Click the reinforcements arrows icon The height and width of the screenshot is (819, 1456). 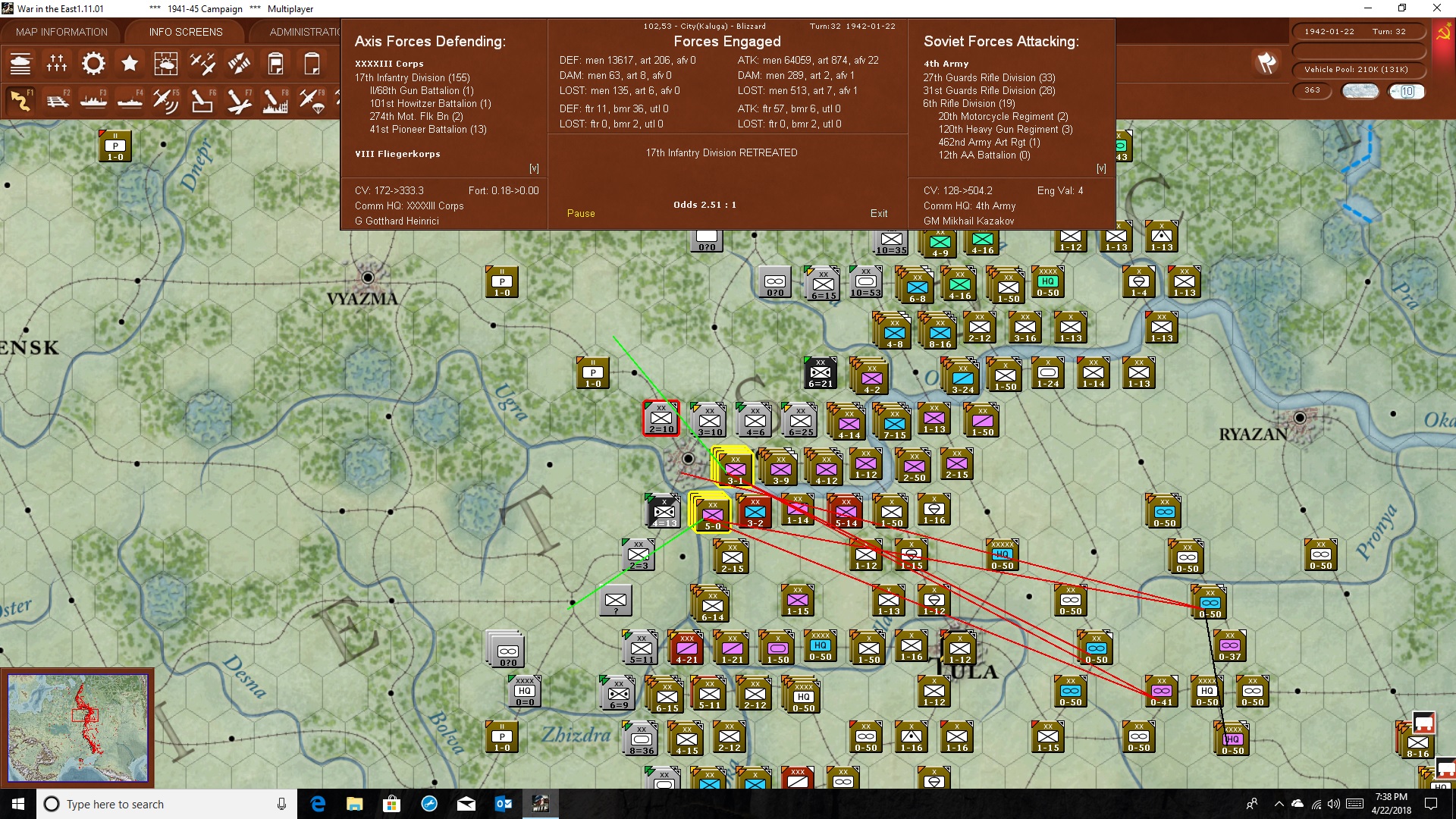239,64
